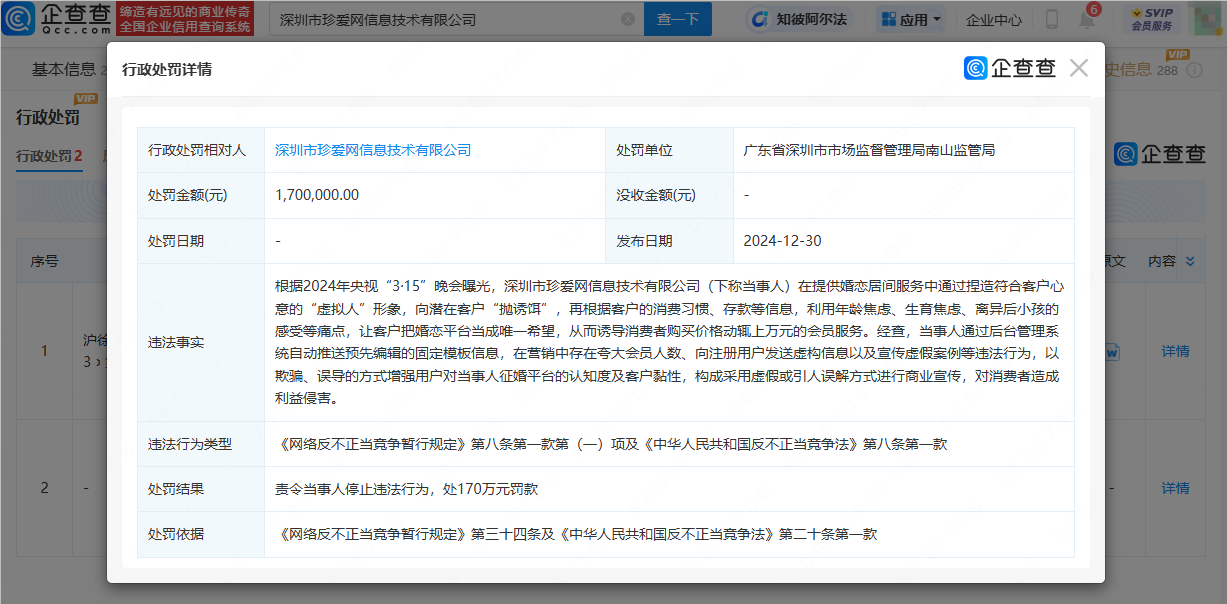This screenshot has height=604, width=1227.
Task: Open SVIP 会员服务
Action: tap(1151, 19)
